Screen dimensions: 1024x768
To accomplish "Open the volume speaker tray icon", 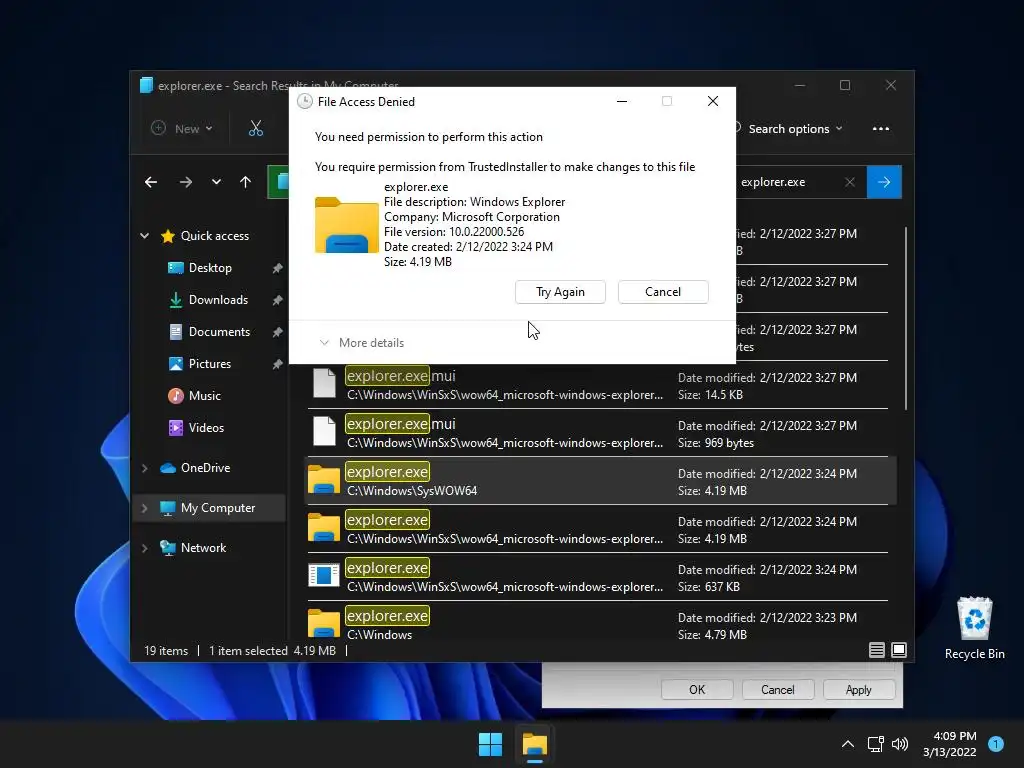I will [x=900, y=744].
